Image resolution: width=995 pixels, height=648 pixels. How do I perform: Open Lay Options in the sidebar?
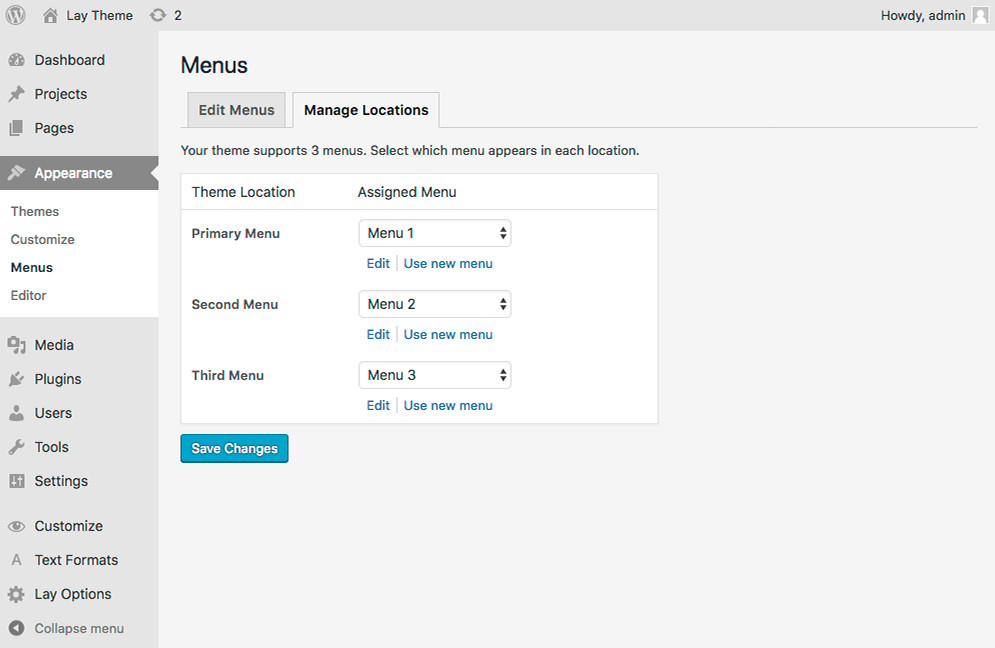click(70, 593)
